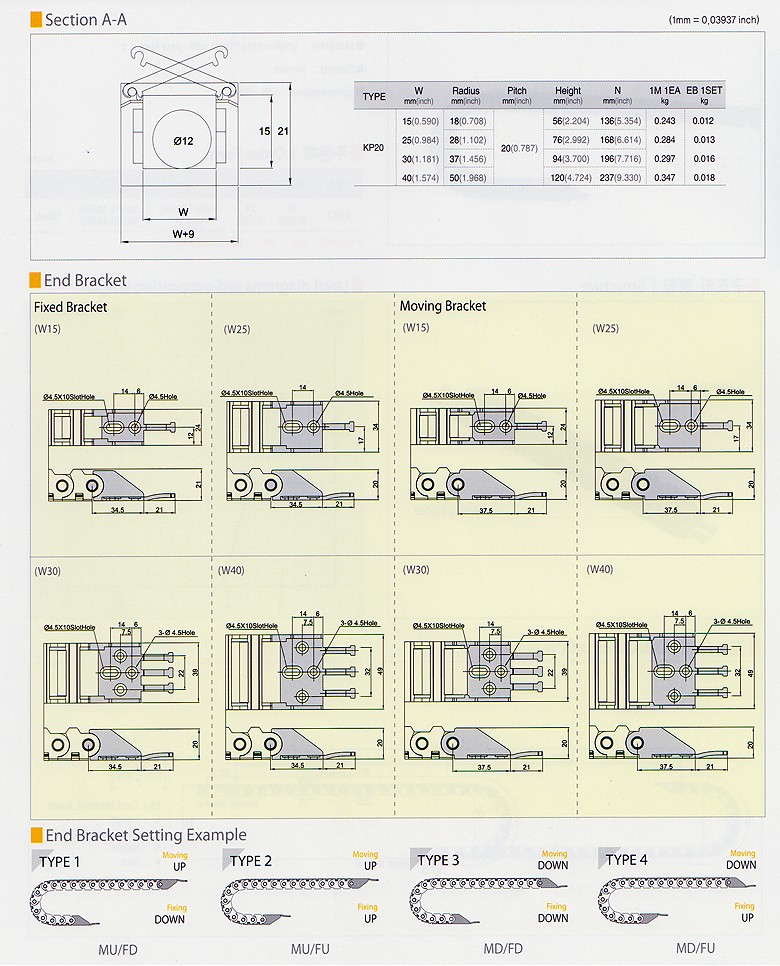The width and height of the screenshot is (780, 966).
Task: Click the Pitch value 20(0.787)
Action: point(516,147)
